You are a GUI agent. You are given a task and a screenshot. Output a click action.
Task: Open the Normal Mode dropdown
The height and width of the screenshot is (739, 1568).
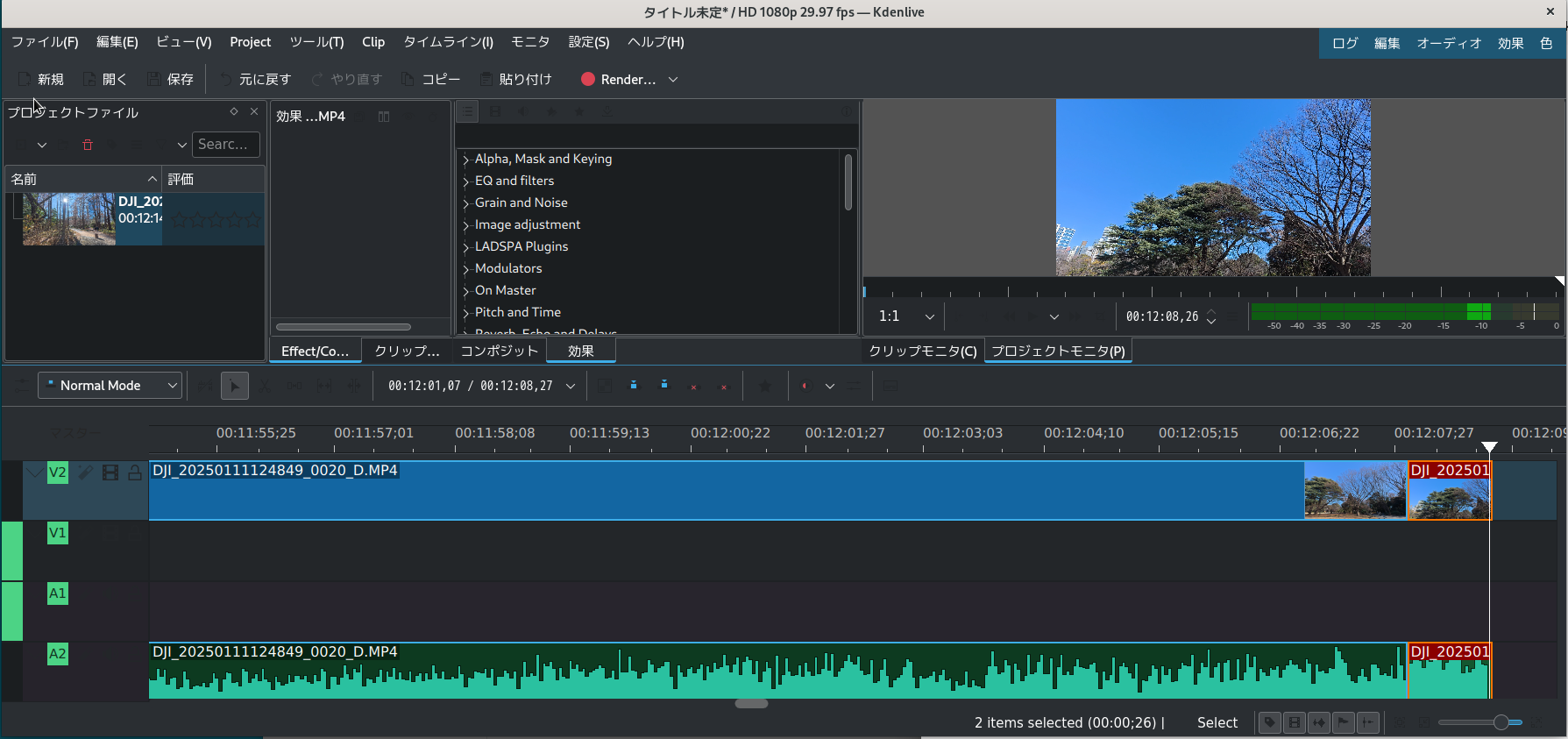pyautogui.click(x=110, y=386)
